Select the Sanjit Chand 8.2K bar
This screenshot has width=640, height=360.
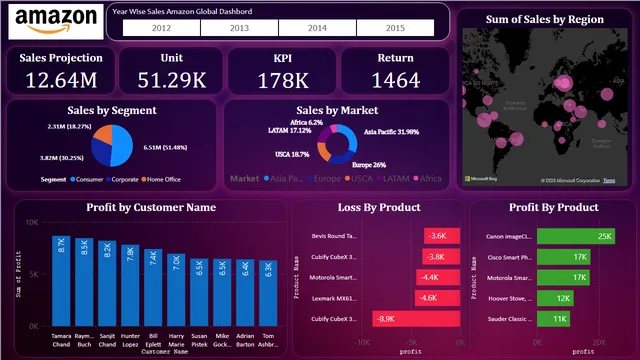[107, 283]
